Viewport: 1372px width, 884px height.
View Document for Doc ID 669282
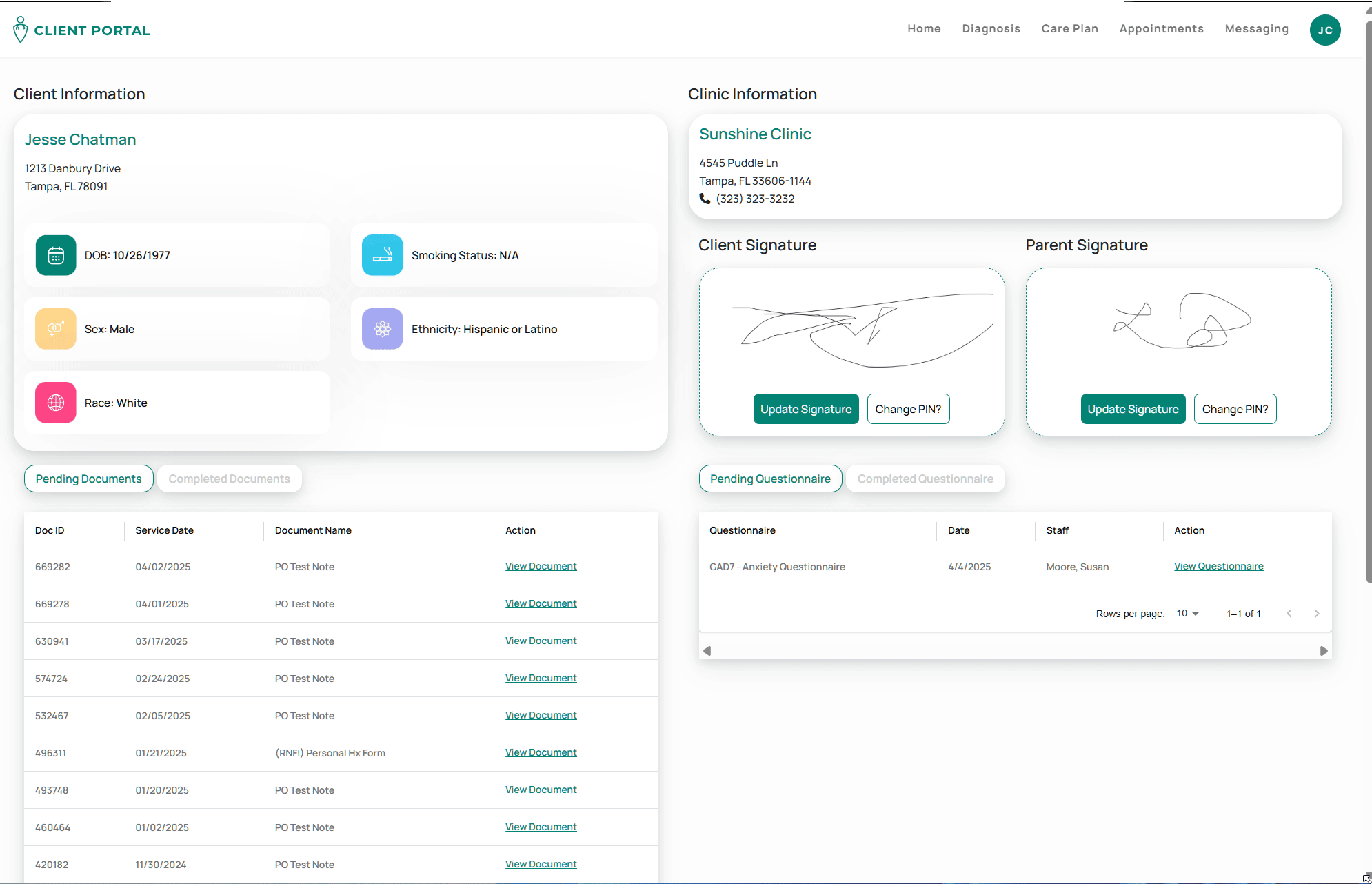tap(541, 566)
